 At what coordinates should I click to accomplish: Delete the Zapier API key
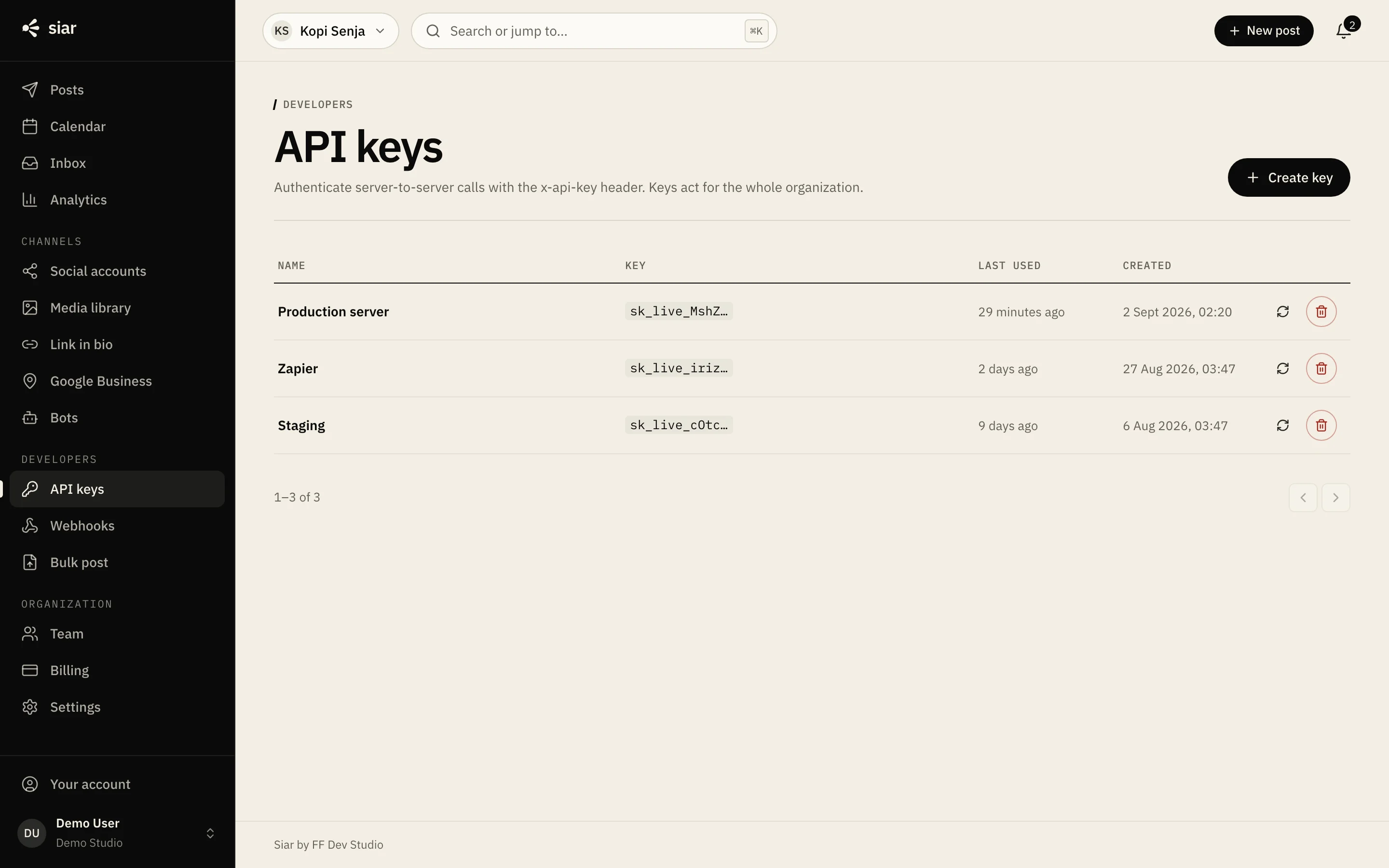click(1321, 368)
